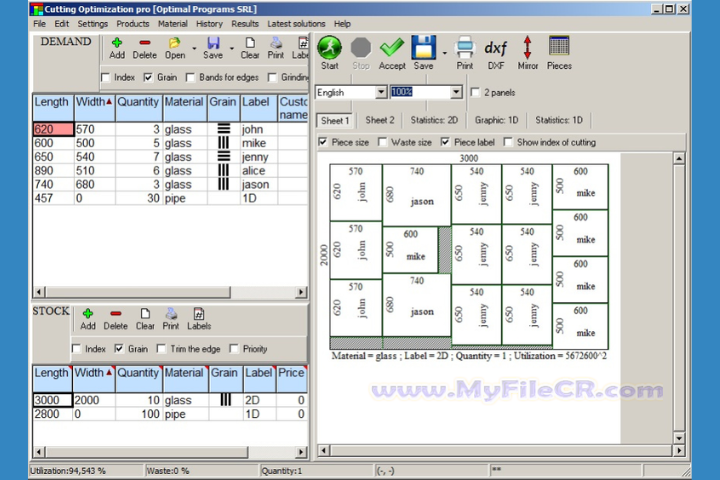The width and height of the screenshot is (720, 480).
Task: Click the layout view scroll down arrow
Action: 679,438
